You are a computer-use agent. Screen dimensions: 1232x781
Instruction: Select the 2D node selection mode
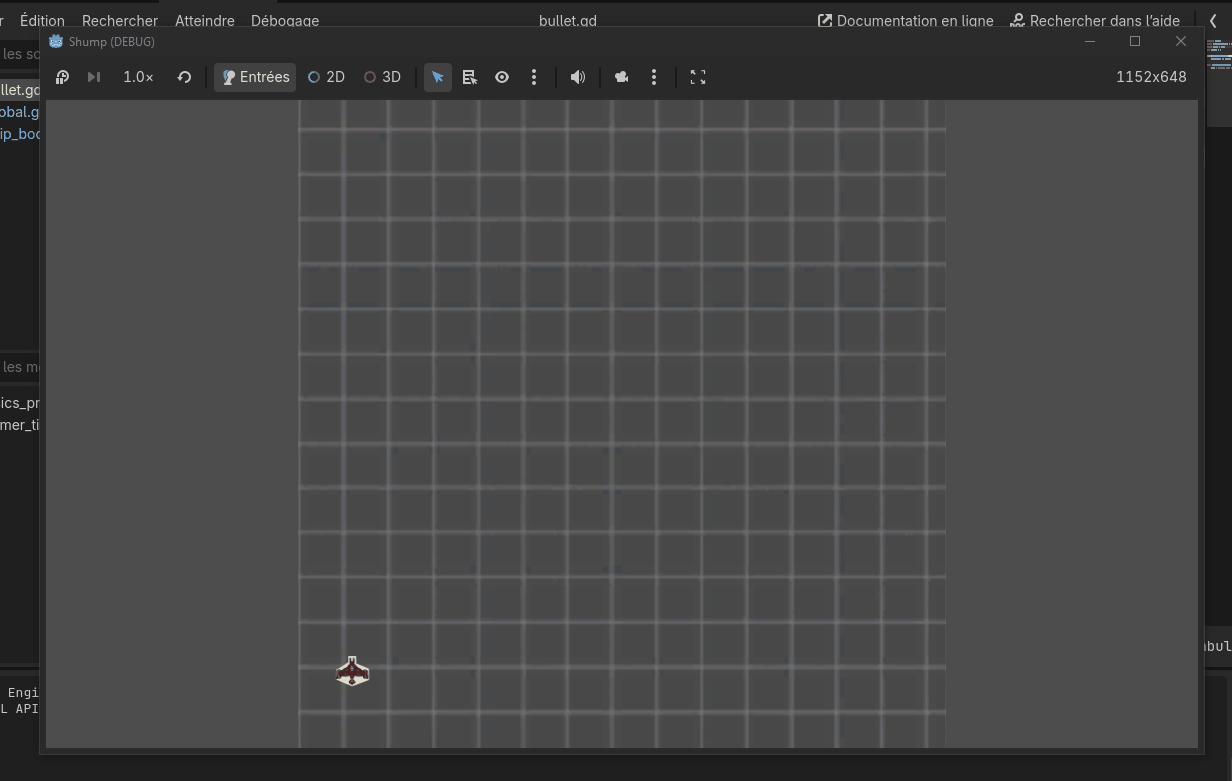tap(326, 77)
